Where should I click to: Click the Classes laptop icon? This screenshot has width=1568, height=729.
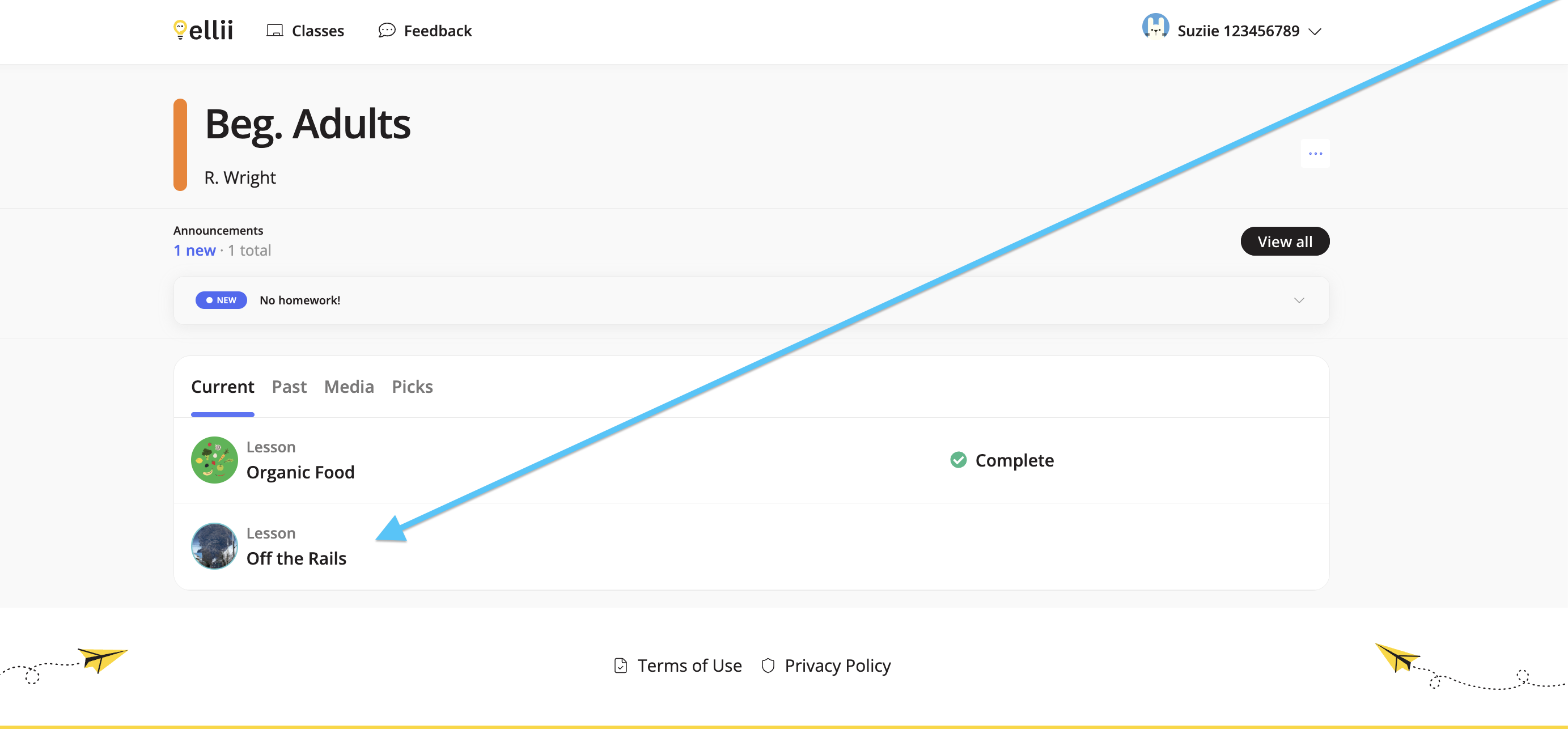point(274,31)
